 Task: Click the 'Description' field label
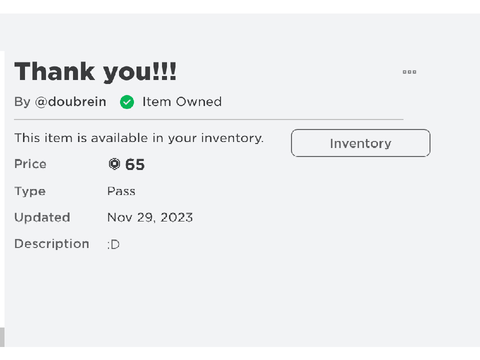pyautogui.click(x=52, y=244)
